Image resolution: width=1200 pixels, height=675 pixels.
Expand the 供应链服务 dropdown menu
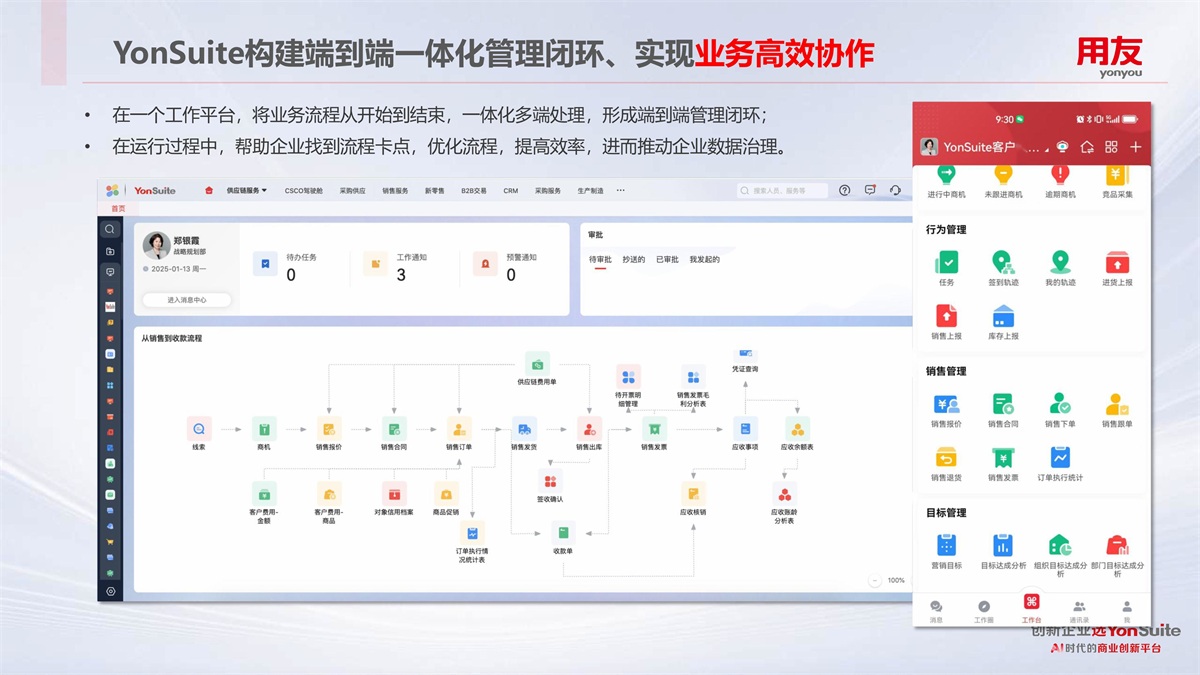pos(246,190)
